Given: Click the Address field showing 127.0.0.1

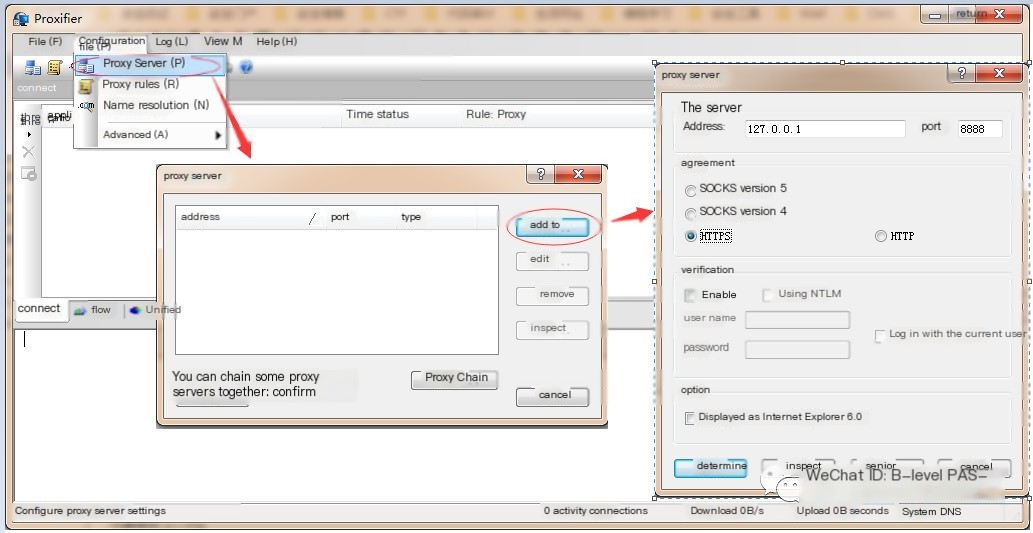Looking at the screenshot, I should [x=825, y=129].
